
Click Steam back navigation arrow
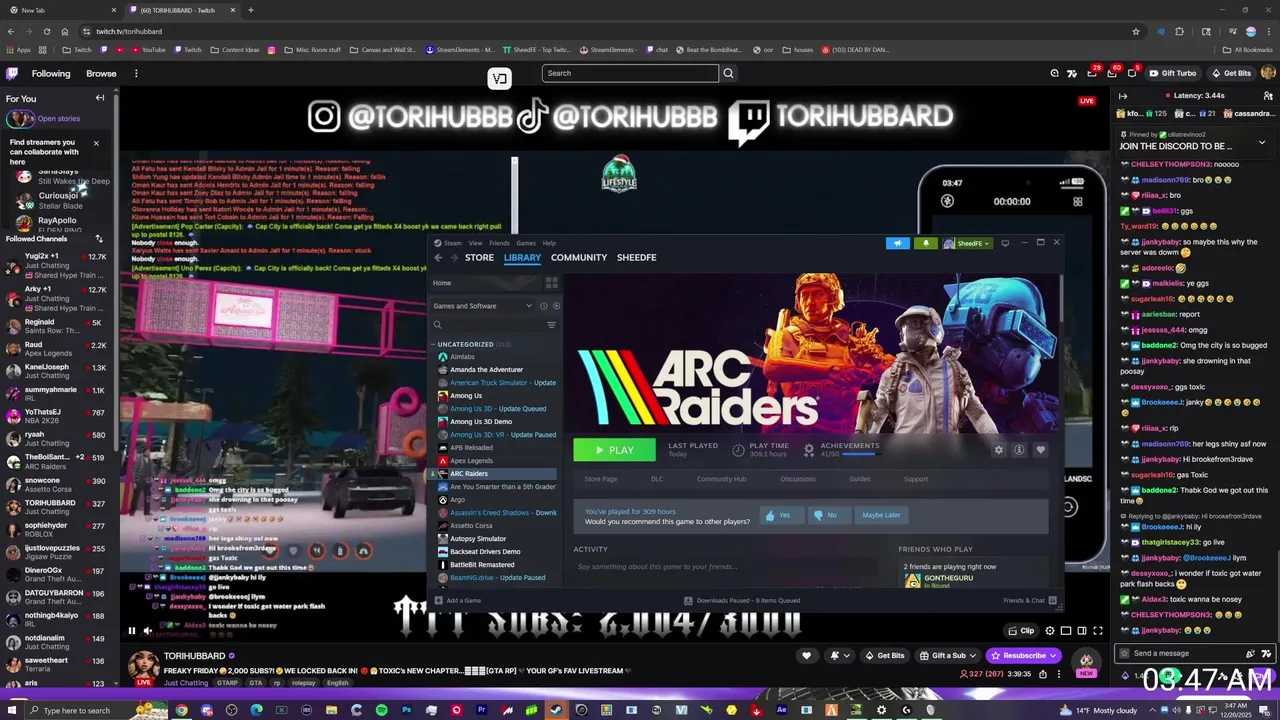tap(438, 257)
